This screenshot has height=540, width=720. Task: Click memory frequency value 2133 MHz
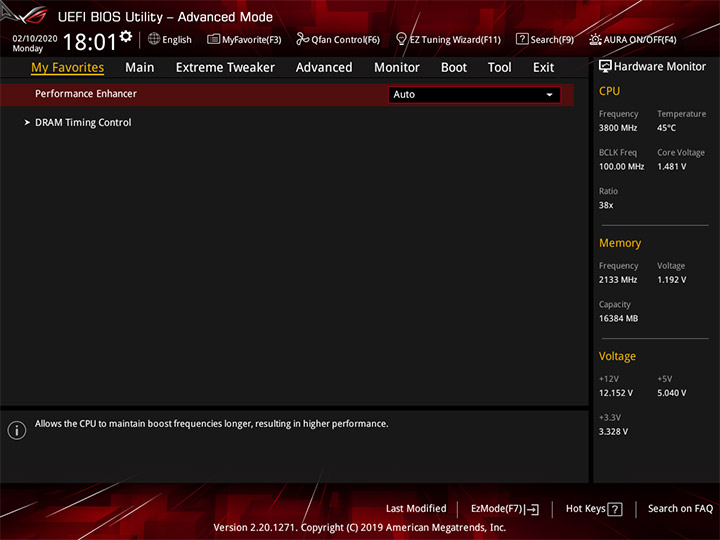tap(618, 280)
